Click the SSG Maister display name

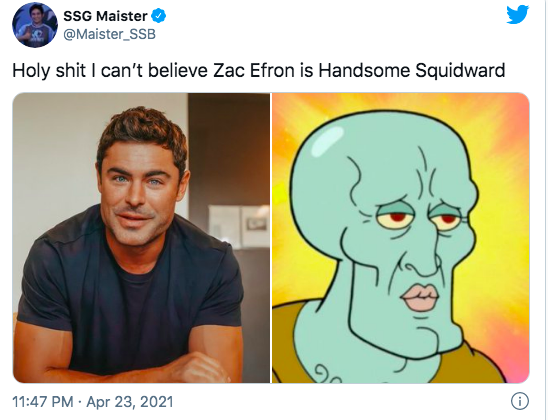point(105,16)
